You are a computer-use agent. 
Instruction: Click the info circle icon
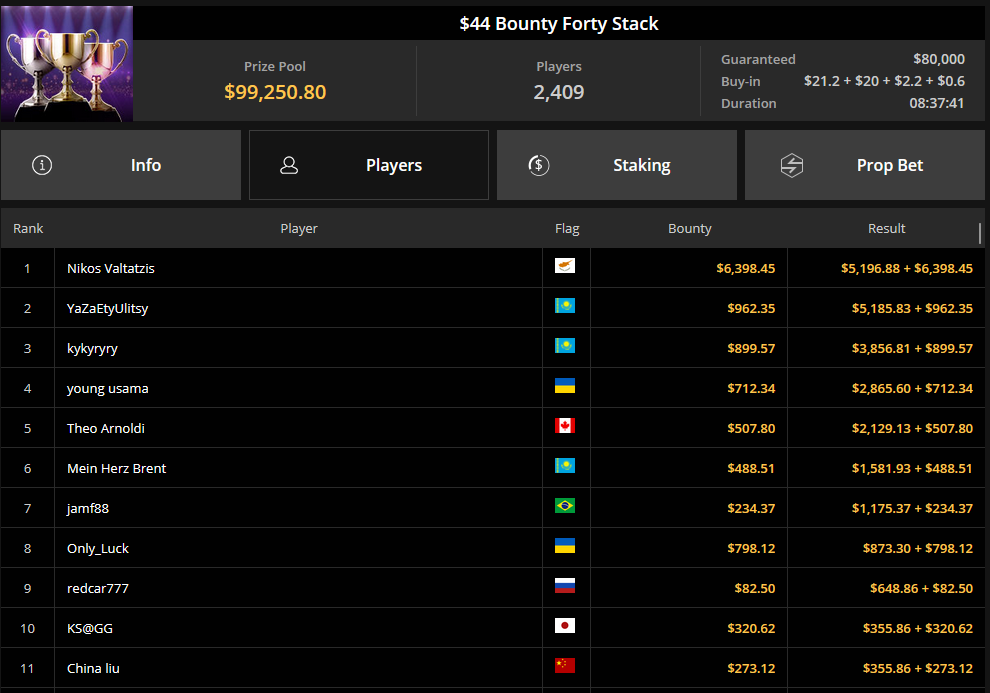tap(42, 165)
